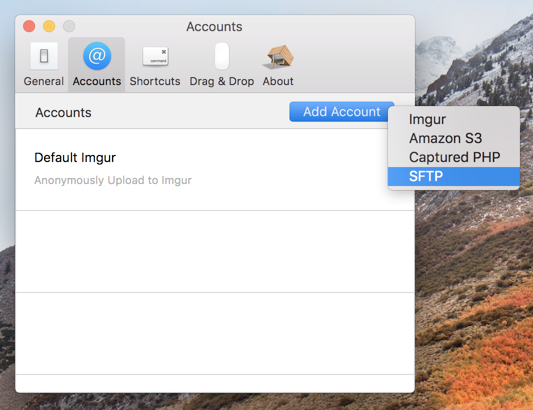Click the Shortcuts tab label
533x410 pixels.
155,81
